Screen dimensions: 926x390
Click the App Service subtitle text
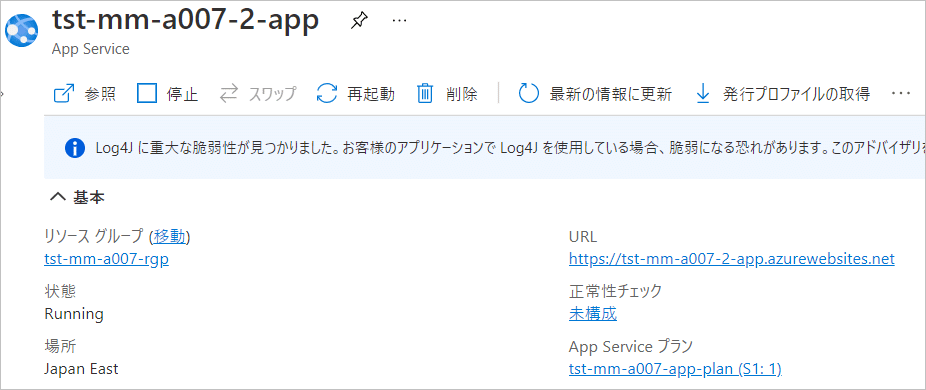click(x=90, y=48)
